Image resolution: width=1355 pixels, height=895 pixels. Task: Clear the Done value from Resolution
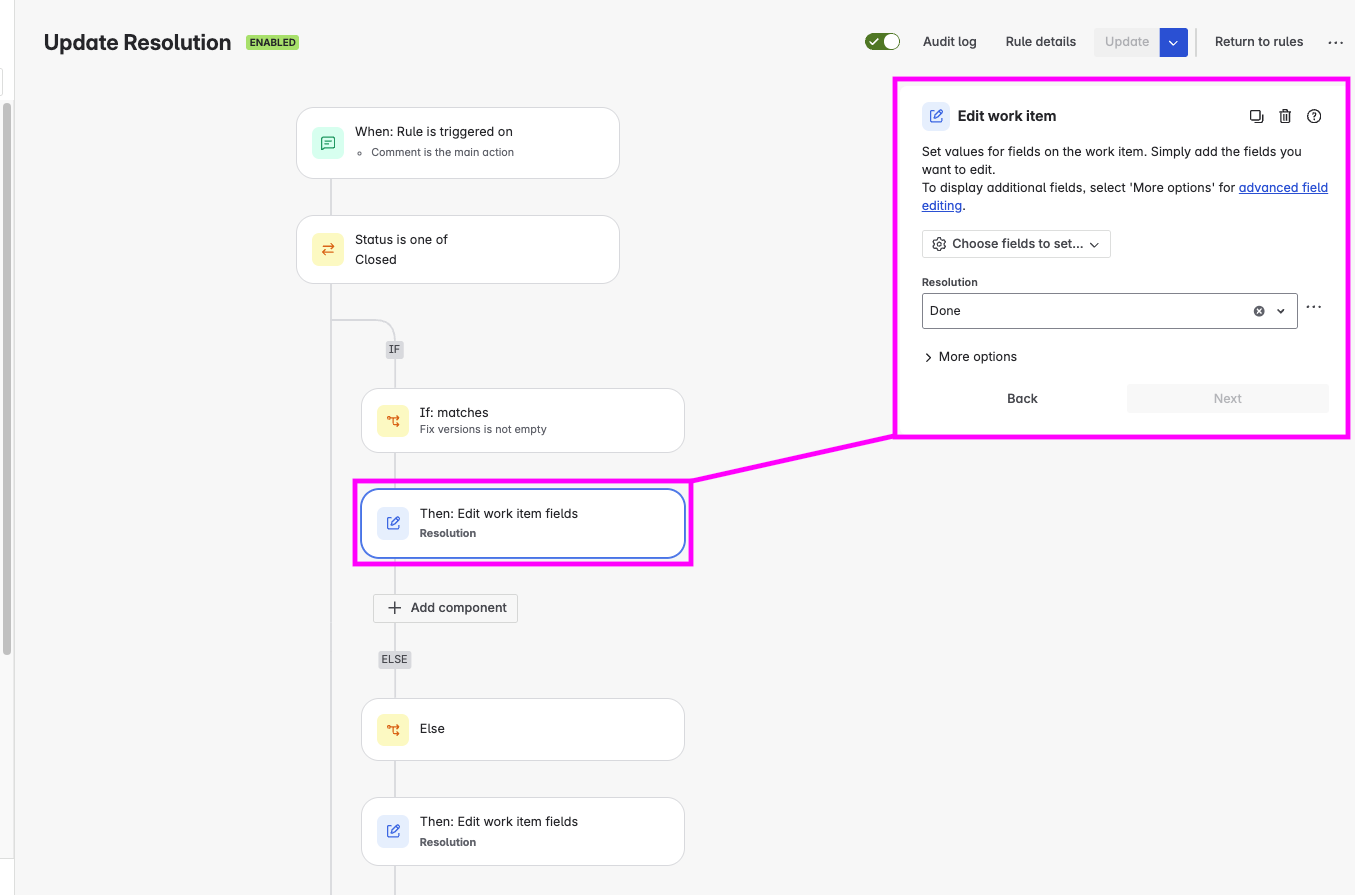[1259, 311]
